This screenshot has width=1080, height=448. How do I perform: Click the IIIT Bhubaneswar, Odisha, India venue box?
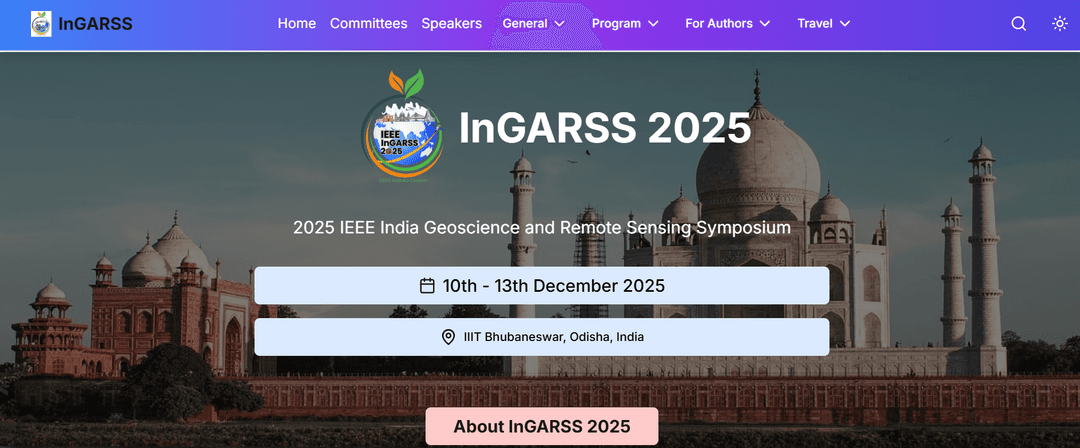click(x=541, y=337)
